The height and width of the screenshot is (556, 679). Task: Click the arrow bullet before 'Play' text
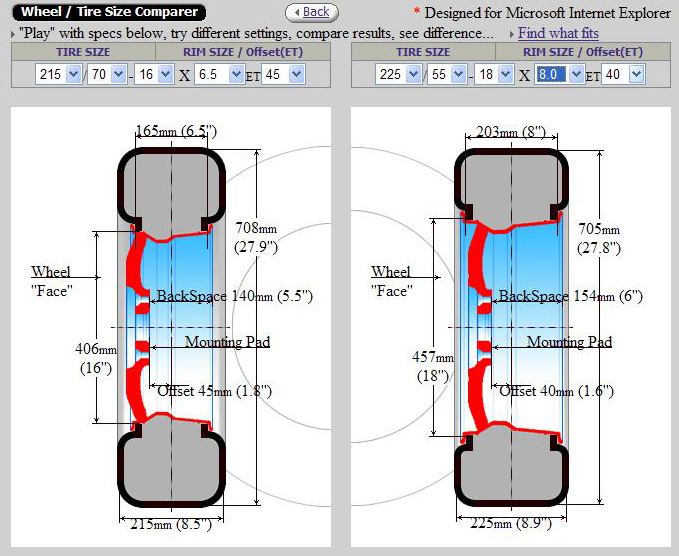coord(12,34)
